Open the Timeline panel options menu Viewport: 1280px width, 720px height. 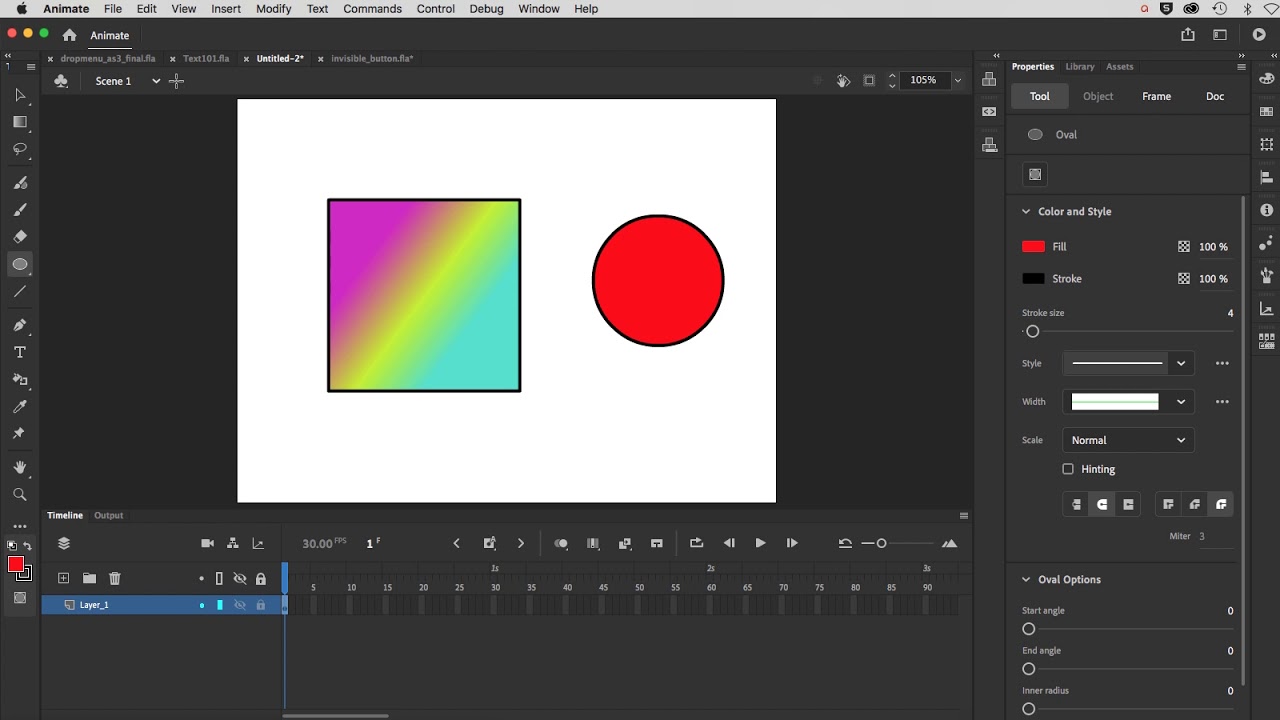(x=964, y=516)
